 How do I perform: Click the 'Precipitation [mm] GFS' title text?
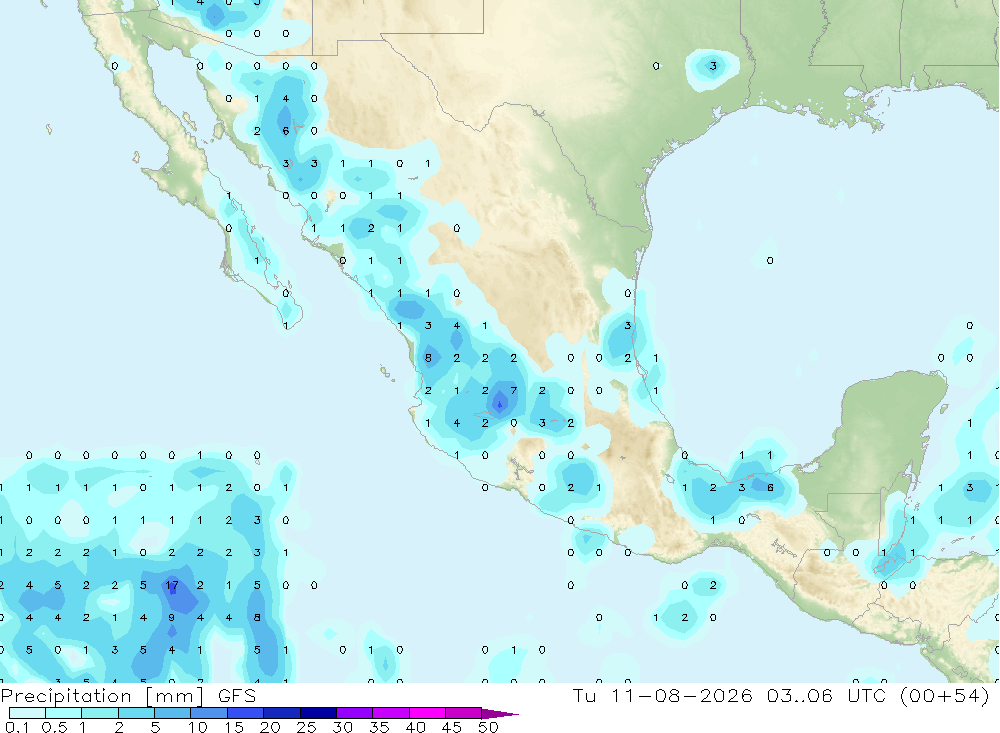click(128, 695)
